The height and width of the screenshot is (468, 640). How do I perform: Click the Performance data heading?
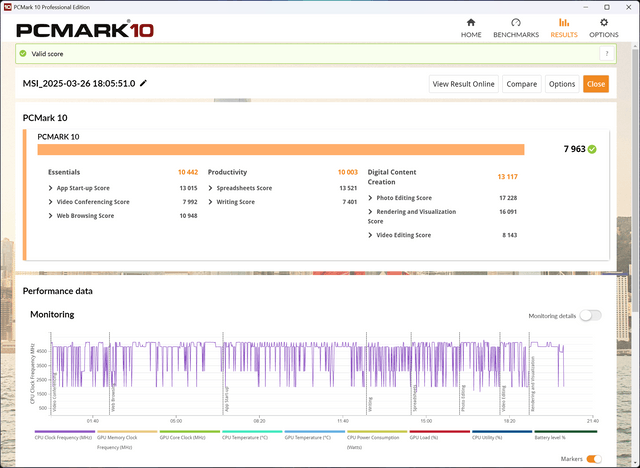pos(58,291)
